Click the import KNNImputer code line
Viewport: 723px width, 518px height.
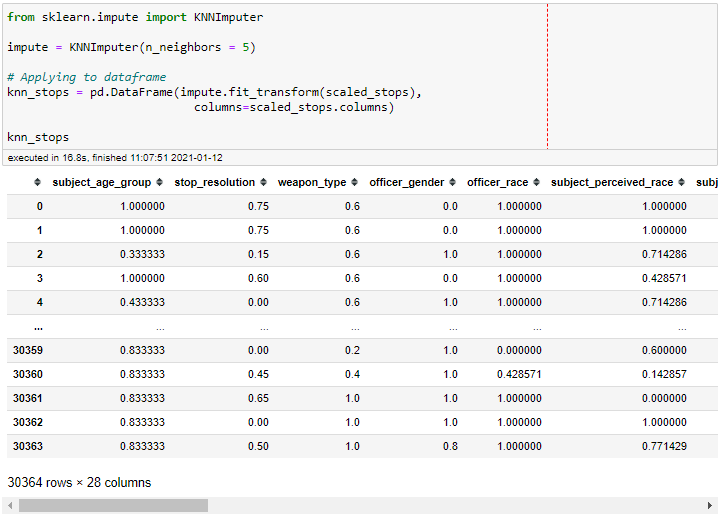(135, 17)
